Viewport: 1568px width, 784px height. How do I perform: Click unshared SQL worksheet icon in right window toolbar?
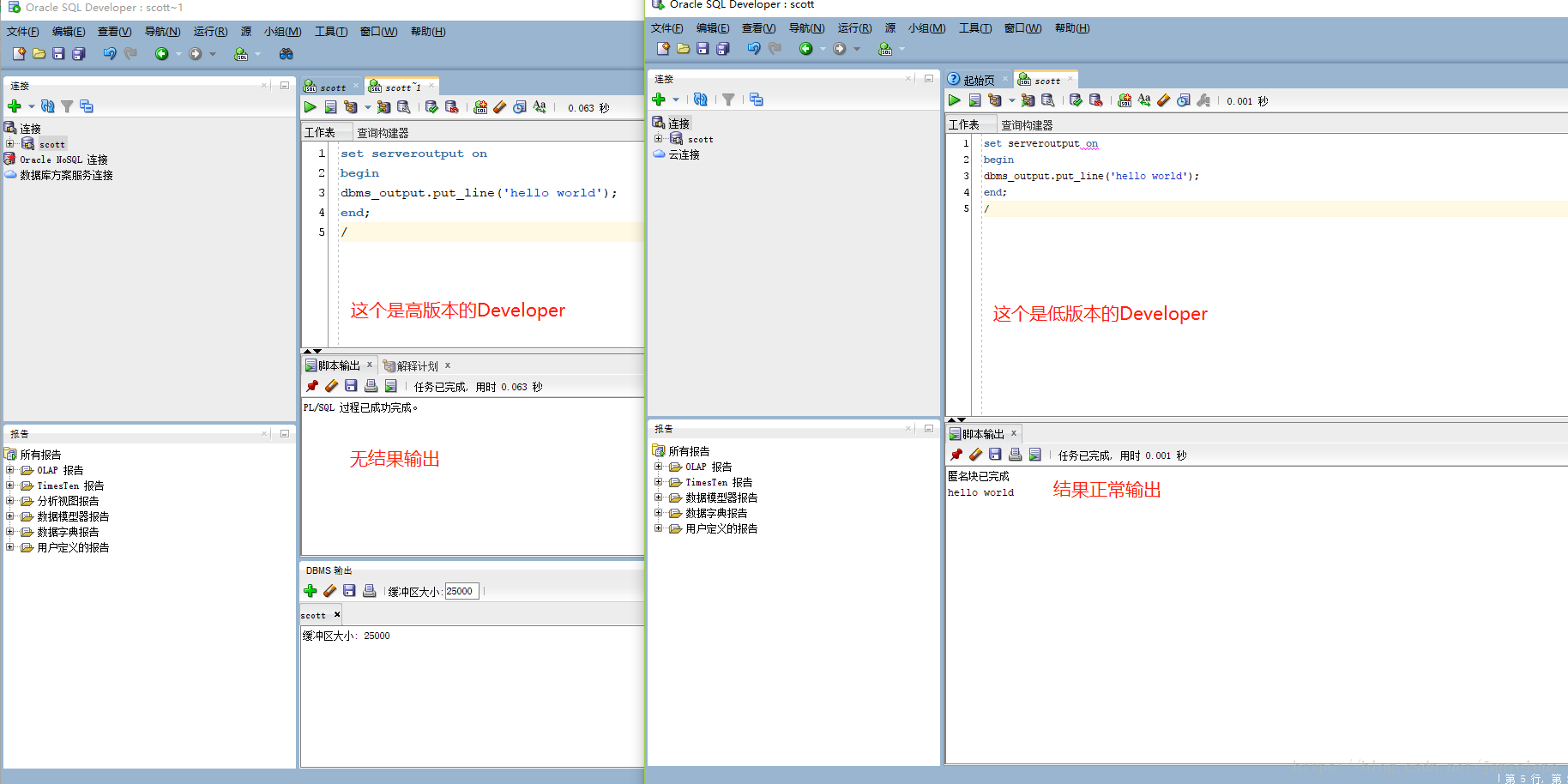click(1125, 100)
